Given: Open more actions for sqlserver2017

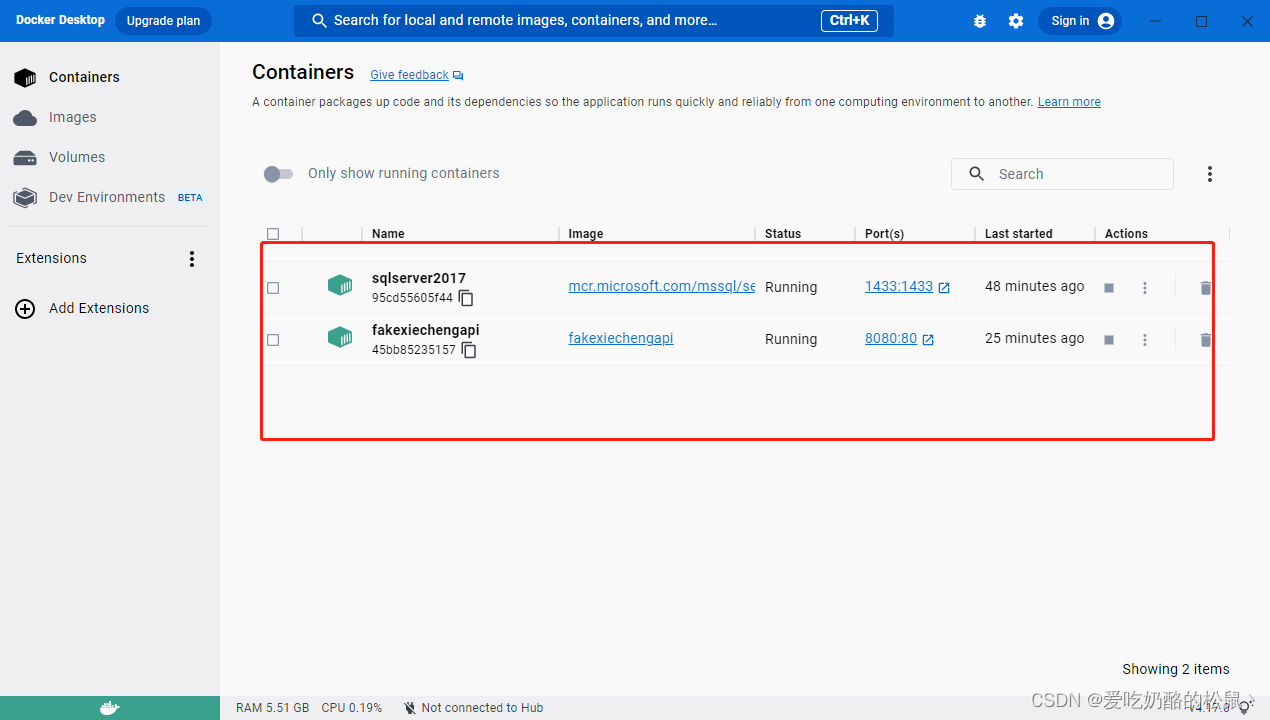Looking at the screenshot, I should click(x=1145, y=288).
